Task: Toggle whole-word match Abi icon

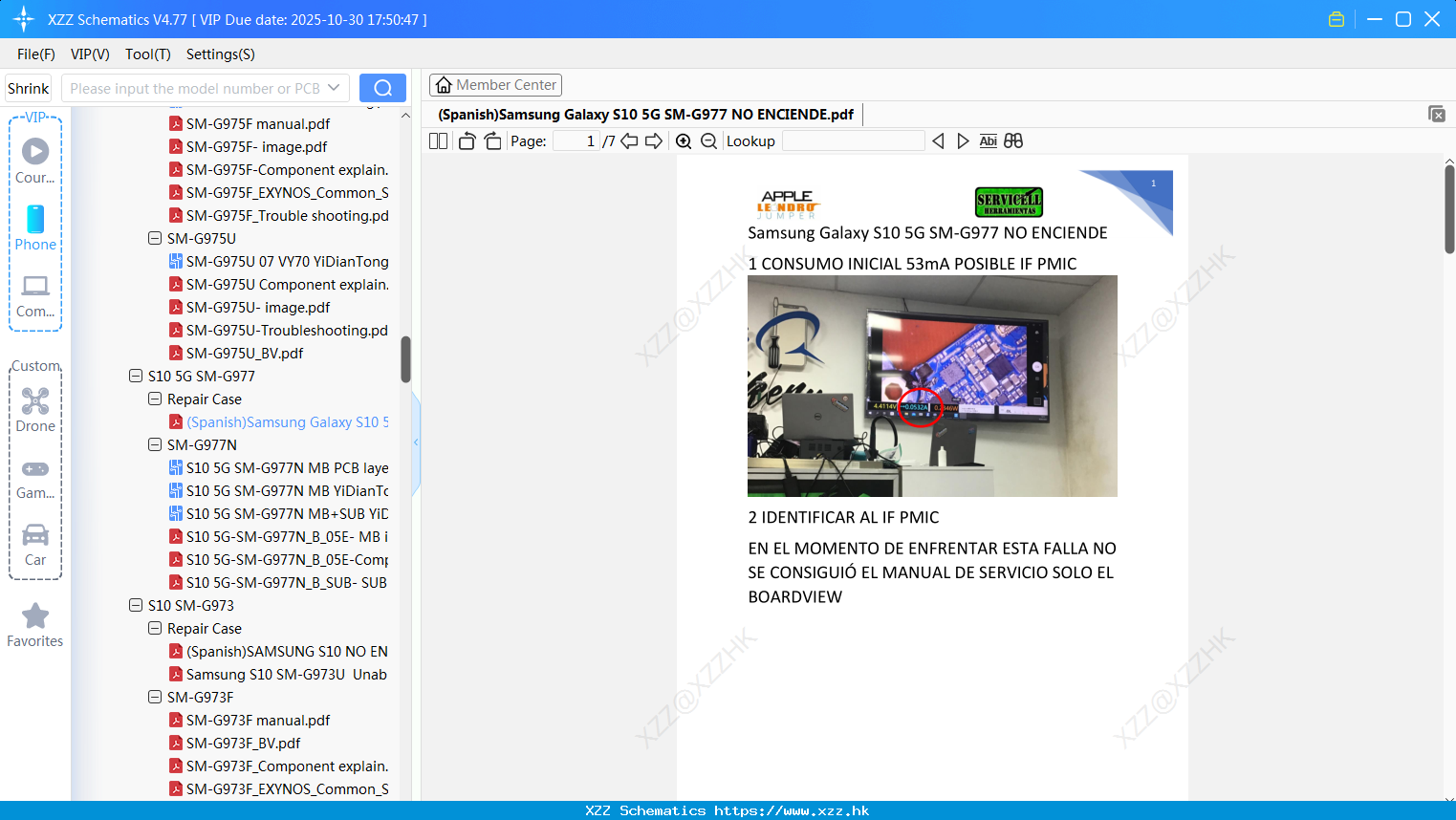Action: [988, 140]
